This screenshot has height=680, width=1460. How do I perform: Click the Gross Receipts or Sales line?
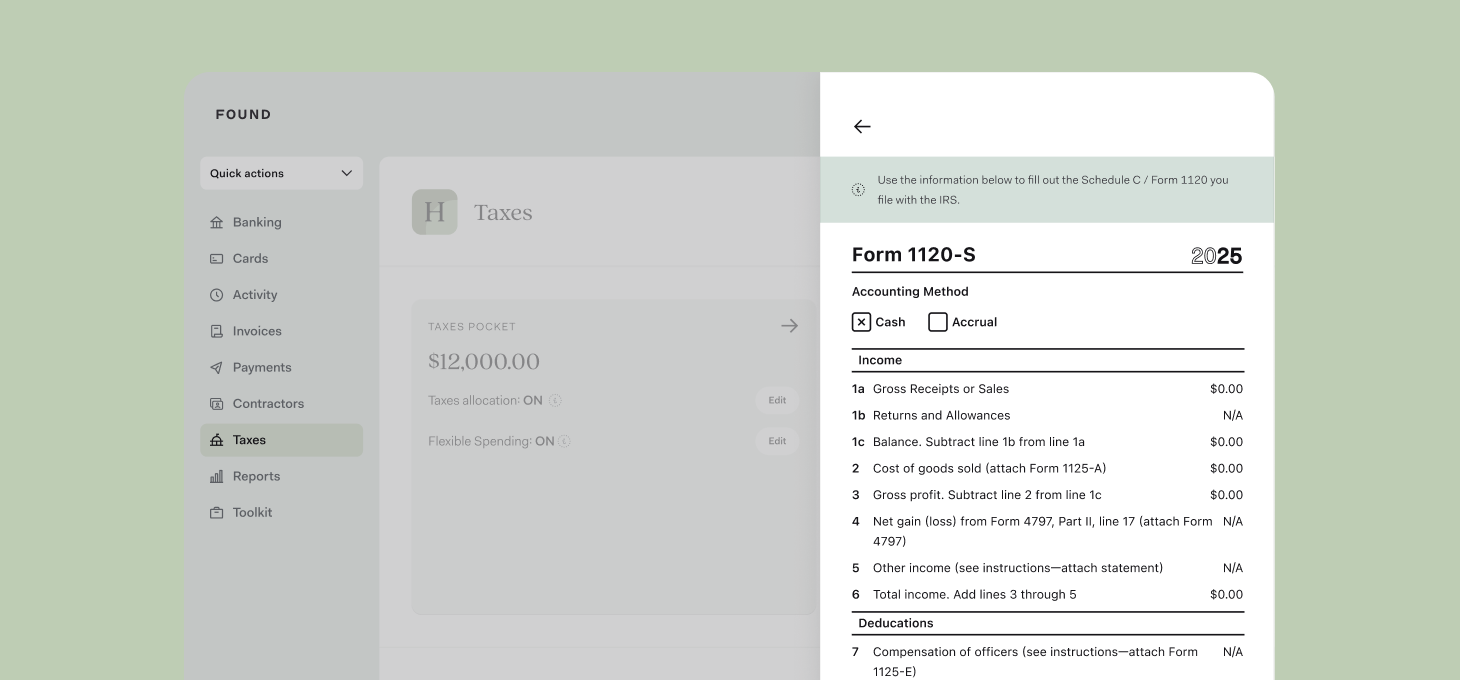(x=1047, y=389)
